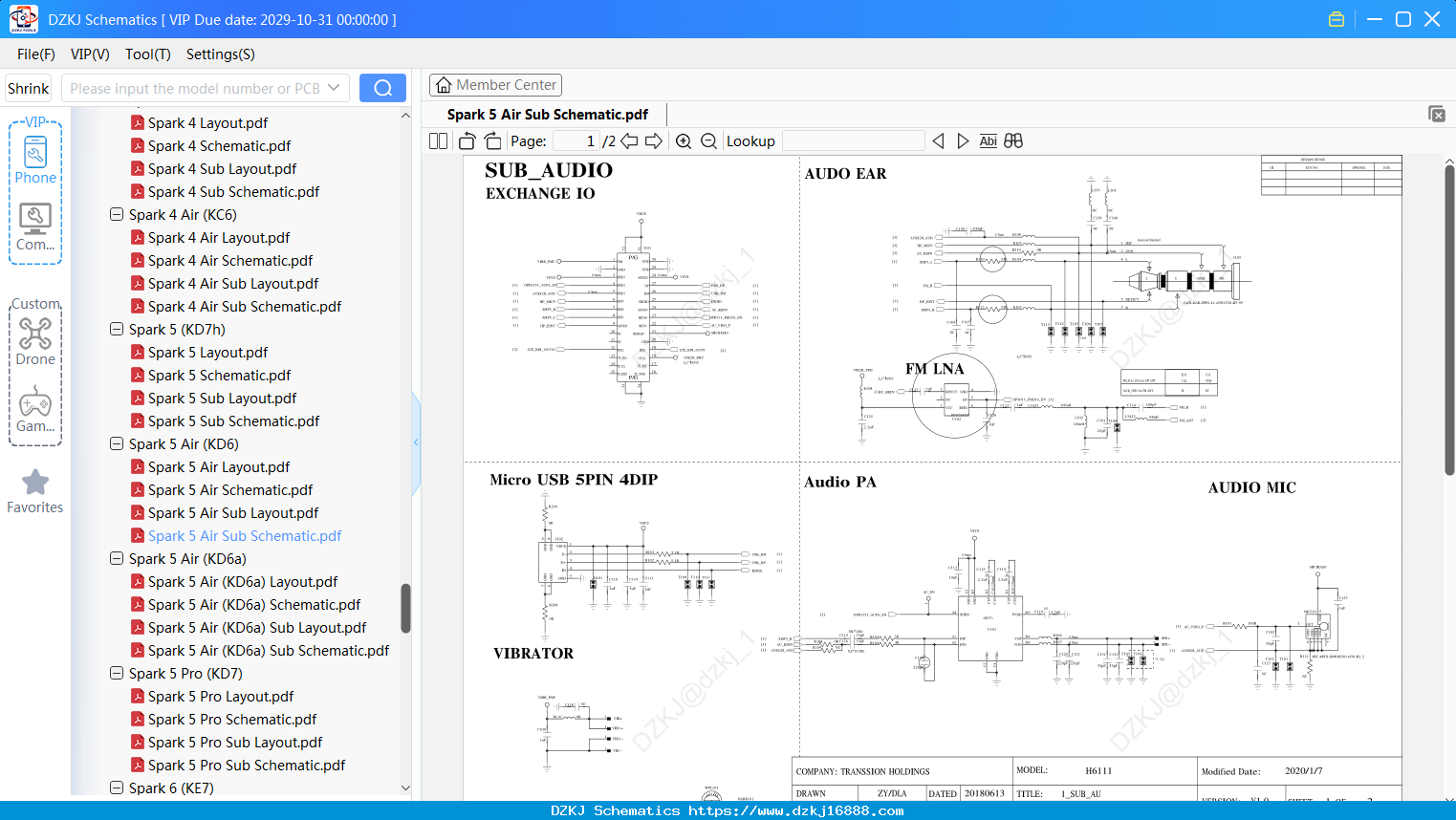Viewport: 1456px width, 820px height.
Task: Collapse the Spark 5 Pro (KD7) folder
Action: click(x=117, y=674)
